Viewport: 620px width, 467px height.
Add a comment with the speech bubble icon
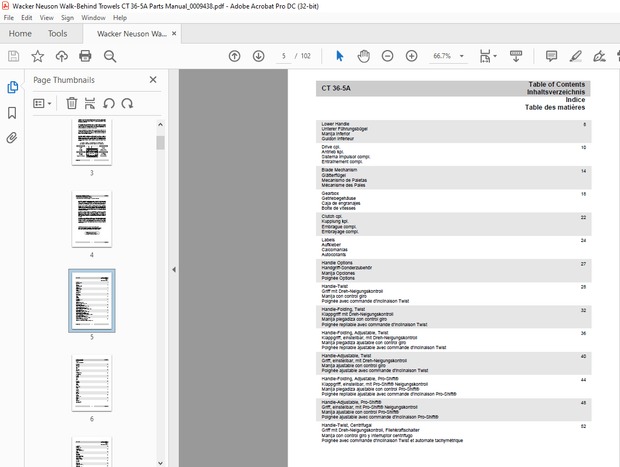[551, 56]
